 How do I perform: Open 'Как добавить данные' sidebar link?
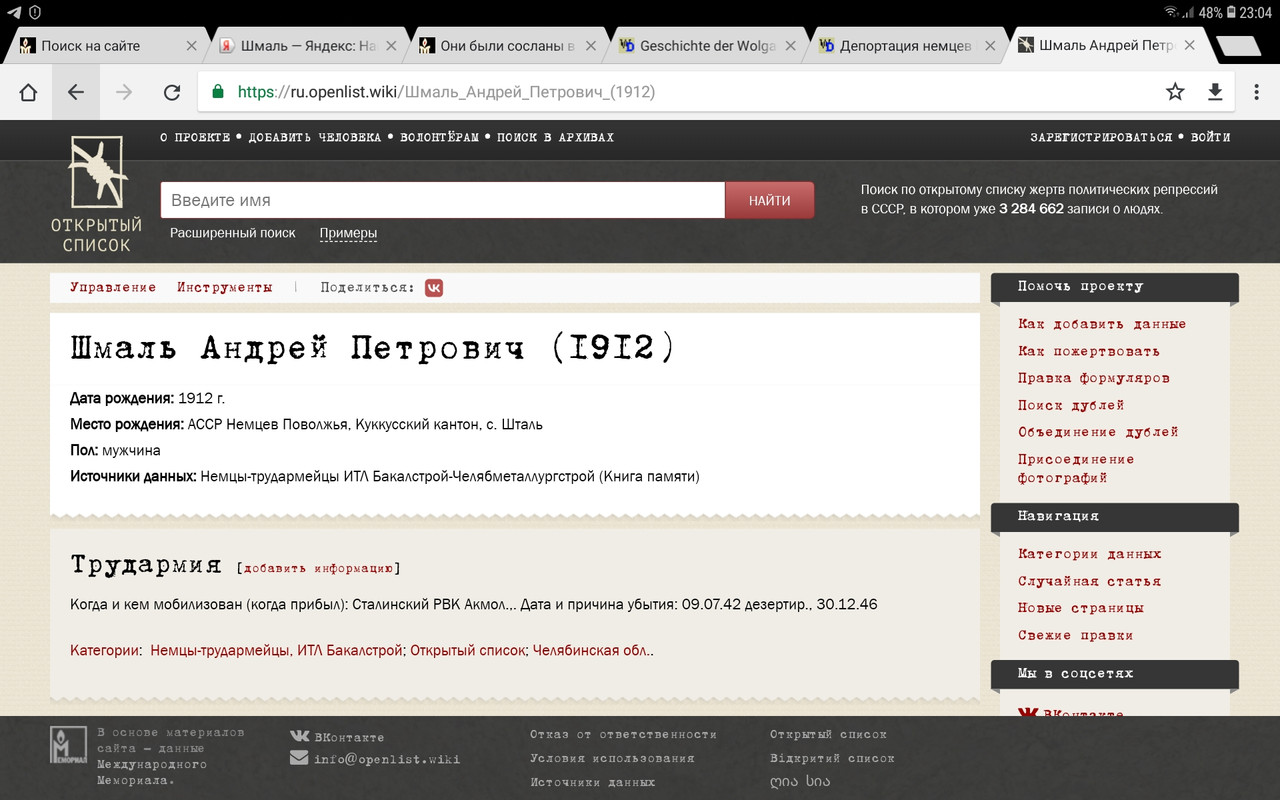click(x=1102, y=324)
